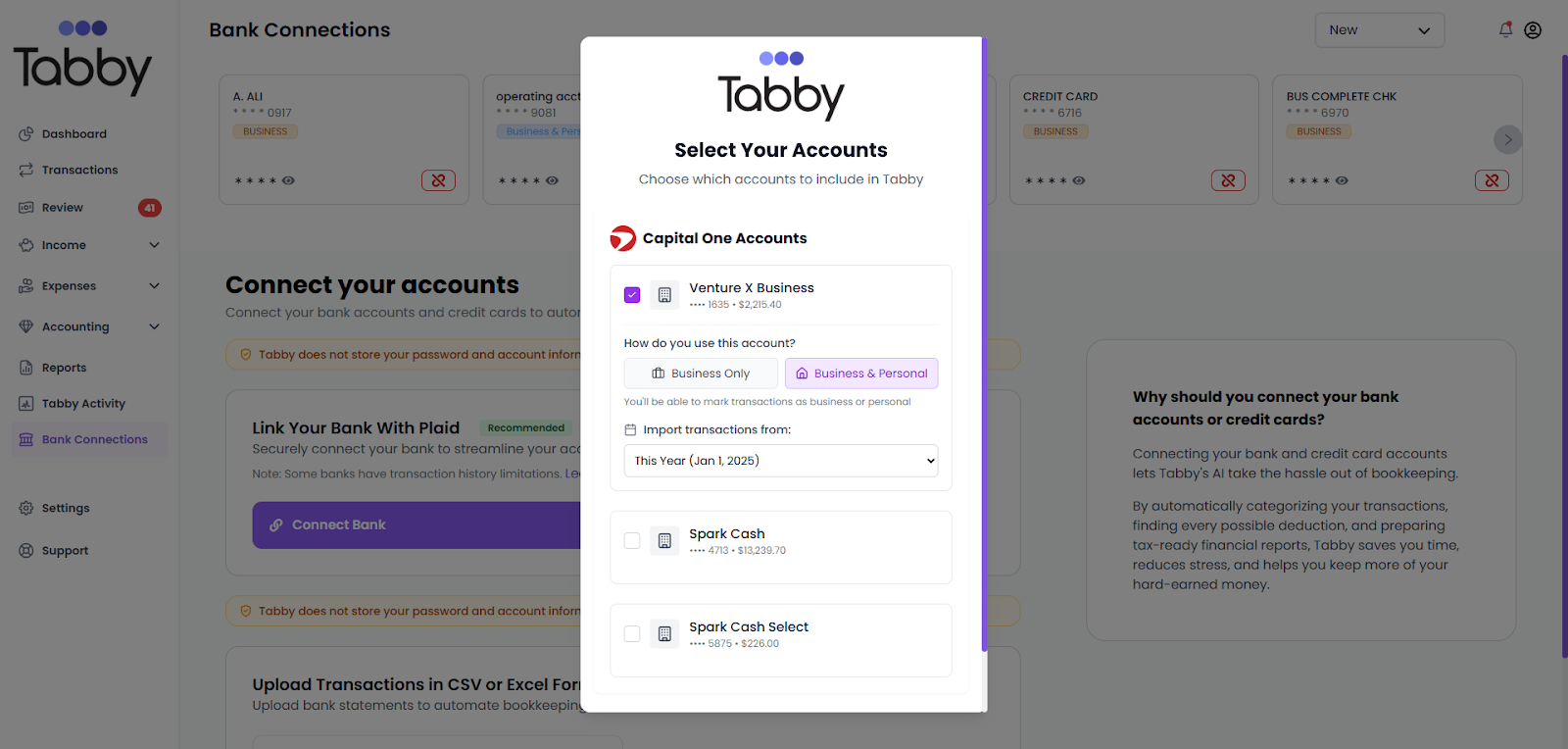Open Reports from the sidebar icon
1568x749 pixels.
pyautogui.click(x=25, y=367)
